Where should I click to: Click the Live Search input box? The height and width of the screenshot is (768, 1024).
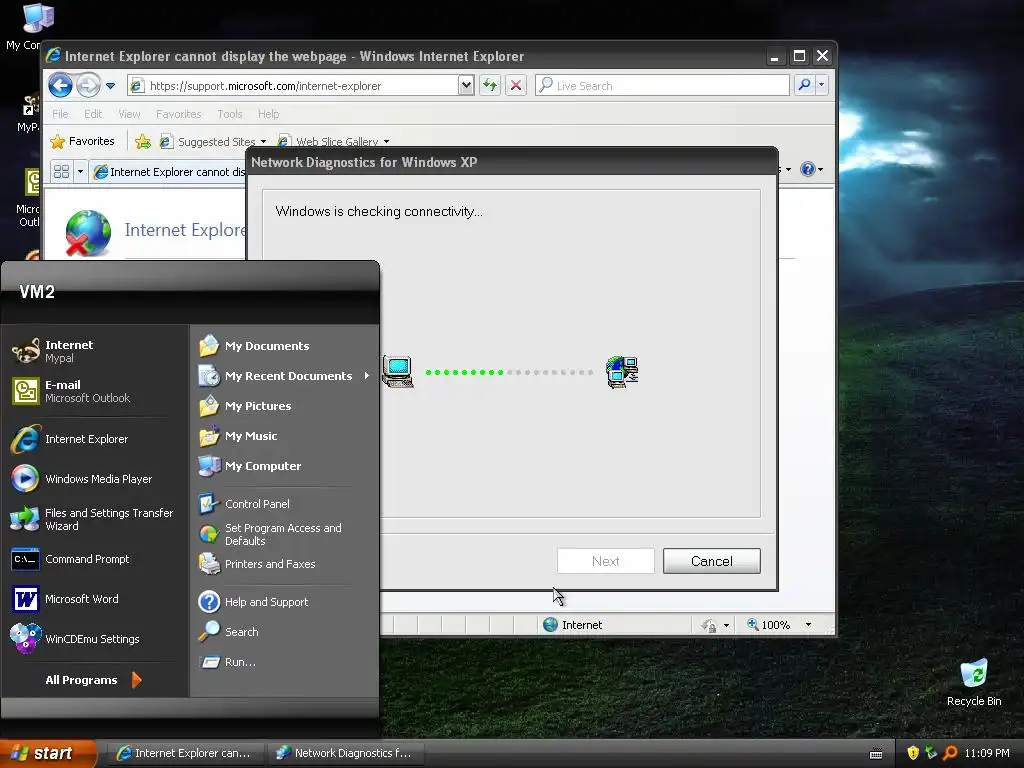(662, 86)
